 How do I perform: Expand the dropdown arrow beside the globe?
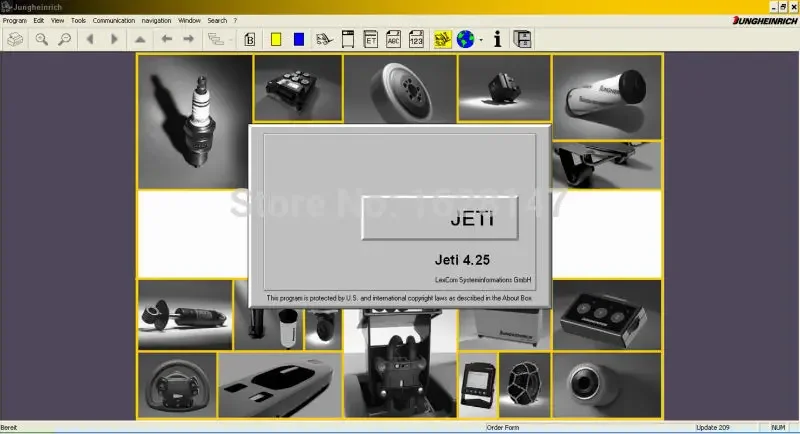point(481,40)
